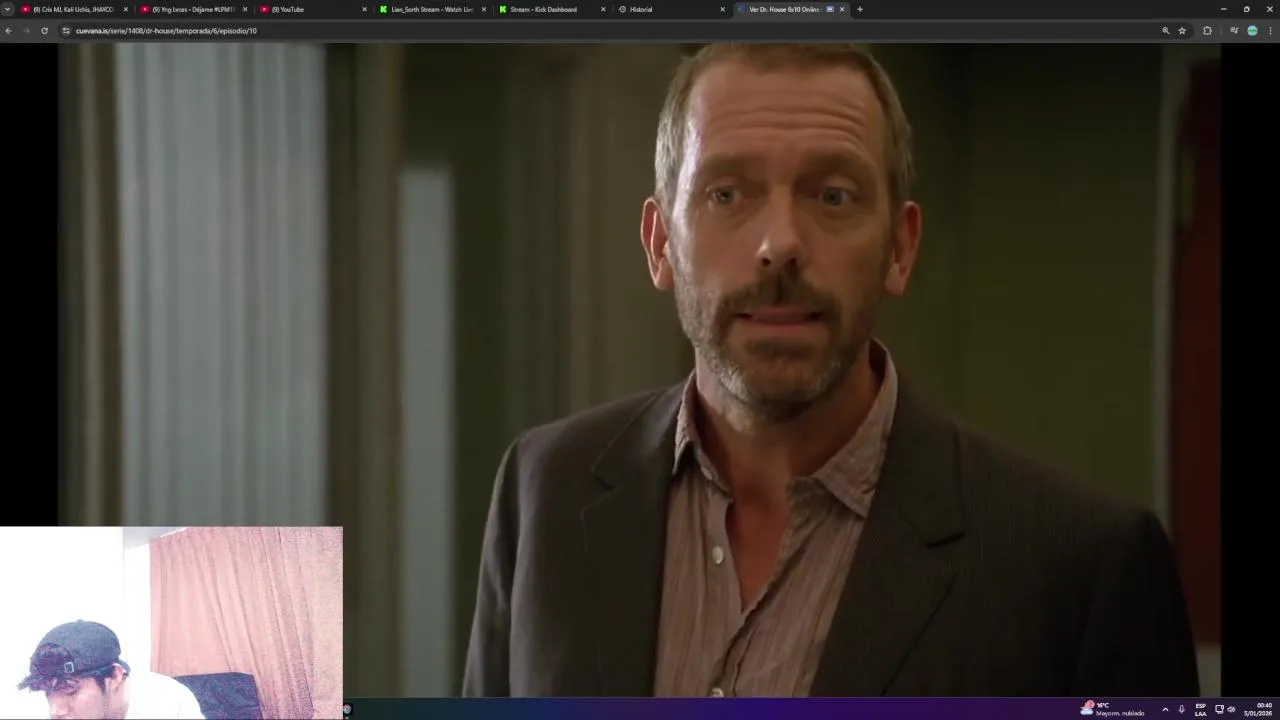Close the plain YouTube tab
This screenshot has height=720, width=1280.
click(x=364, y=9)
